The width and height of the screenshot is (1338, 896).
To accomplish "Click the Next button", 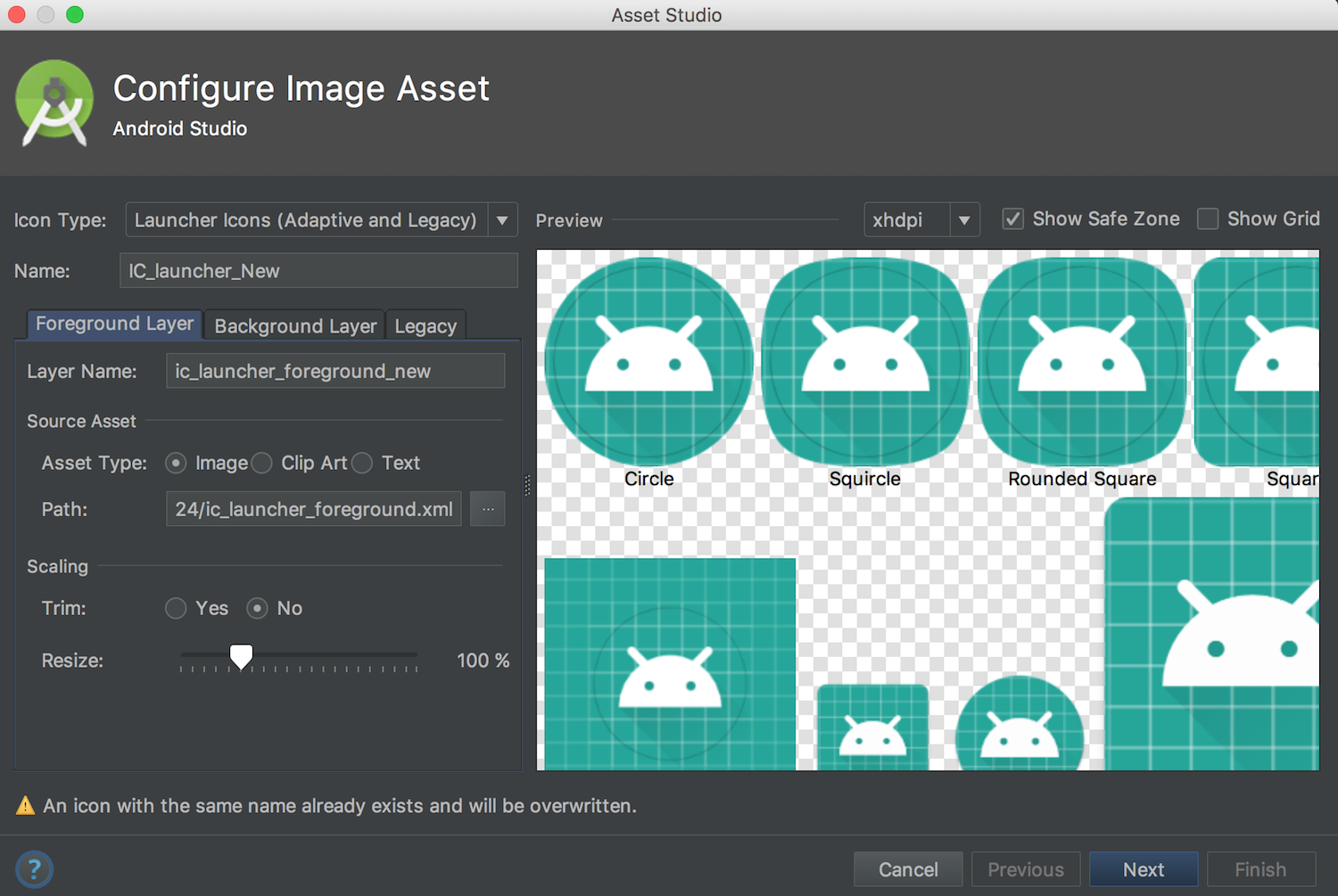I will (x=1144, y=869).
